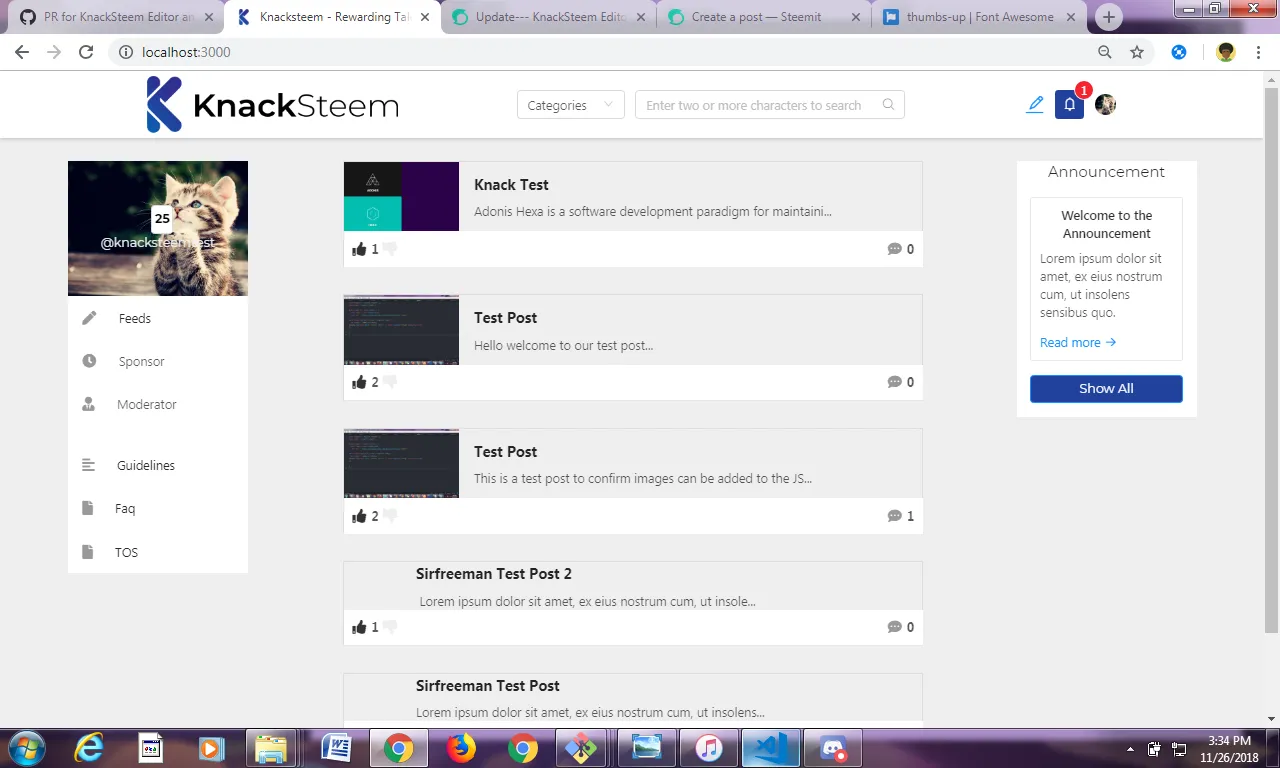Open Microsoft Word from the taskbar

(336, 748)
